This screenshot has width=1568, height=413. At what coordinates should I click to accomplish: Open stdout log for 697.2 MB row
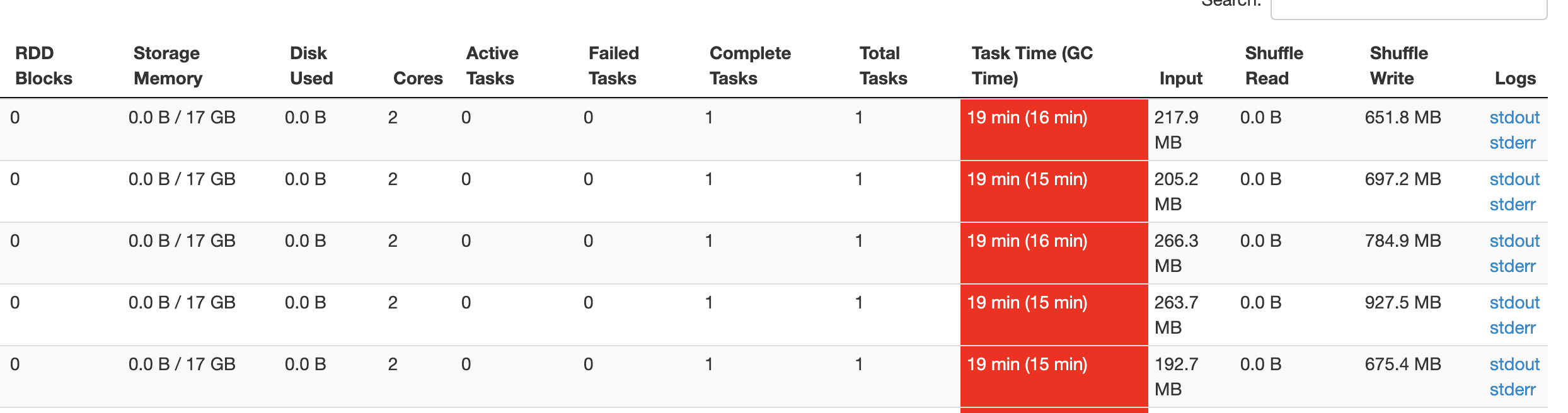coord(1514,179)
